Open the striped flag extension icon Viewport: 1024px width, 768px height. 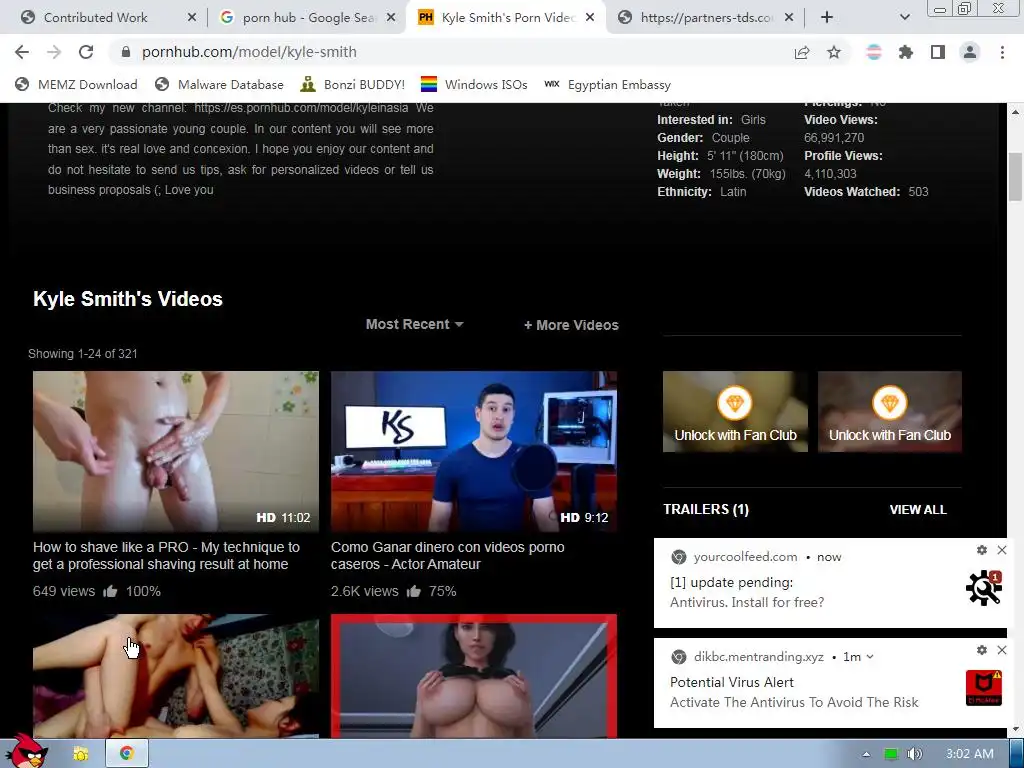click(x=874, y=52)
